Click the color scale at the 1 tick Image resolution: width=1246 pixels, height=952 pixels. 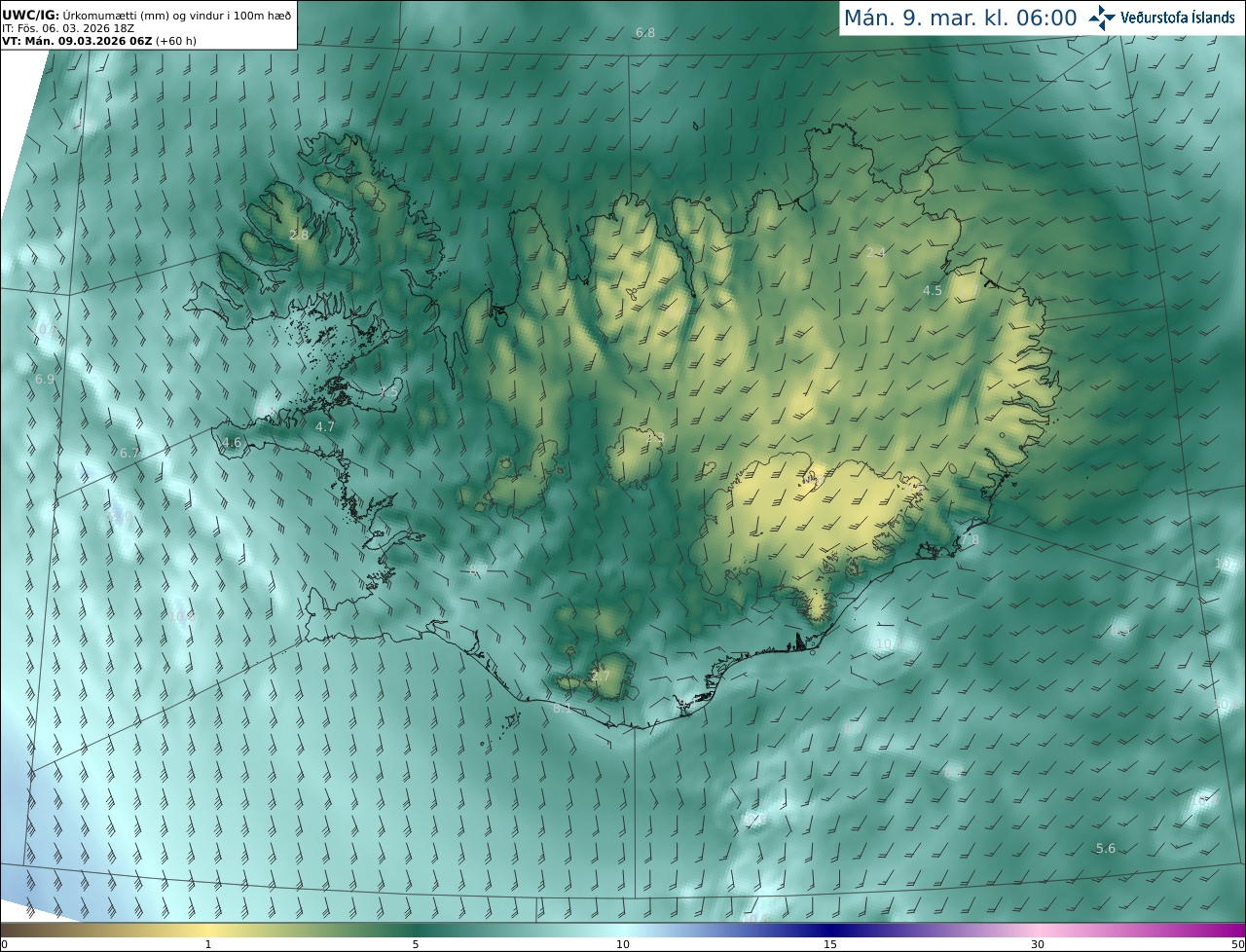[x=208, y=943]
